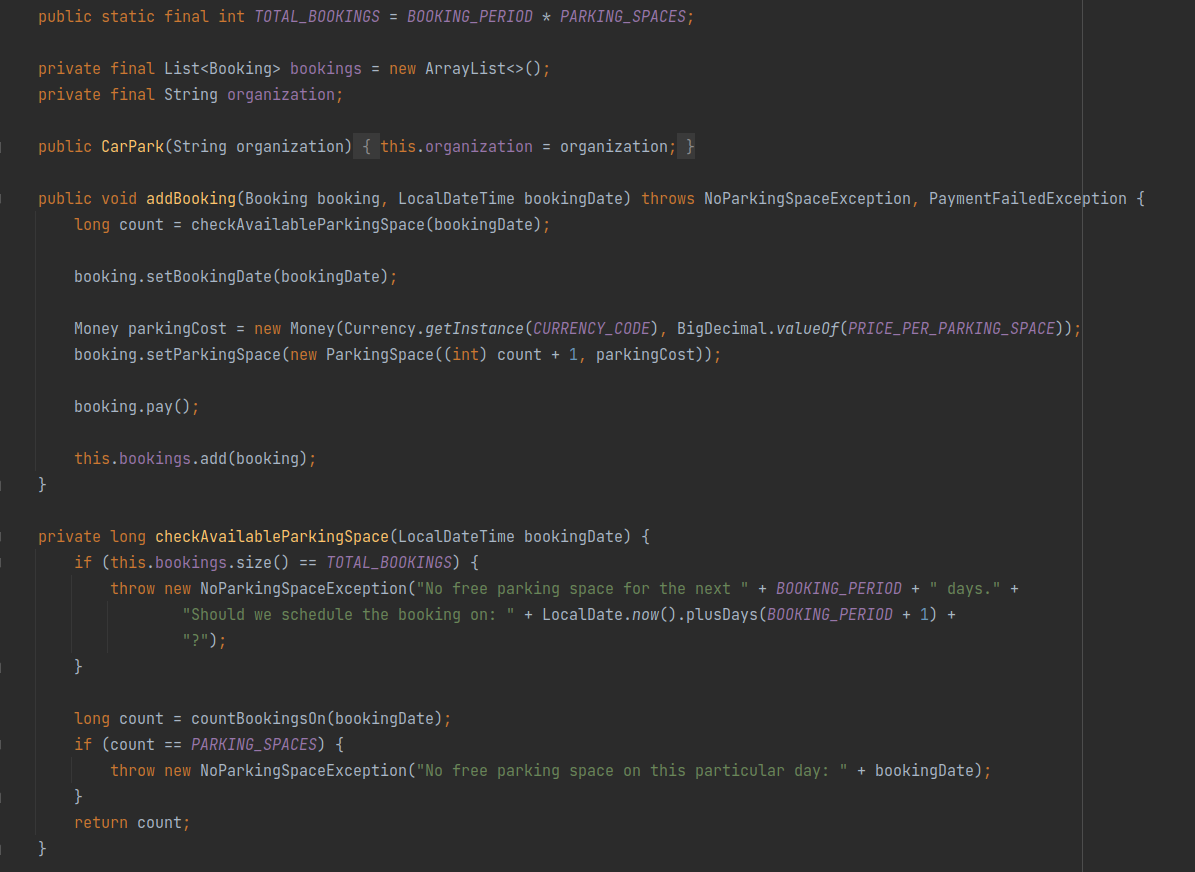Viewport: 1195px width, 872px height.
Task: Select 'ArrayList<>()' in the bookings declaration
Action: [x=482, y=69]
